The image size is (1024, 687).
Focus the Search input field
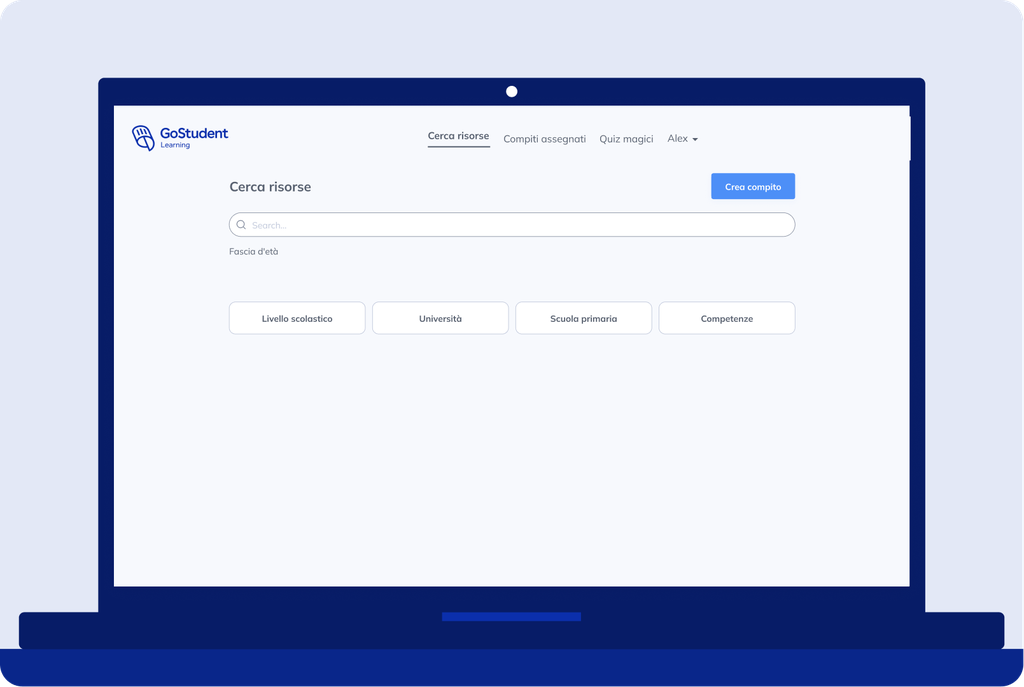tap(512, 225)
